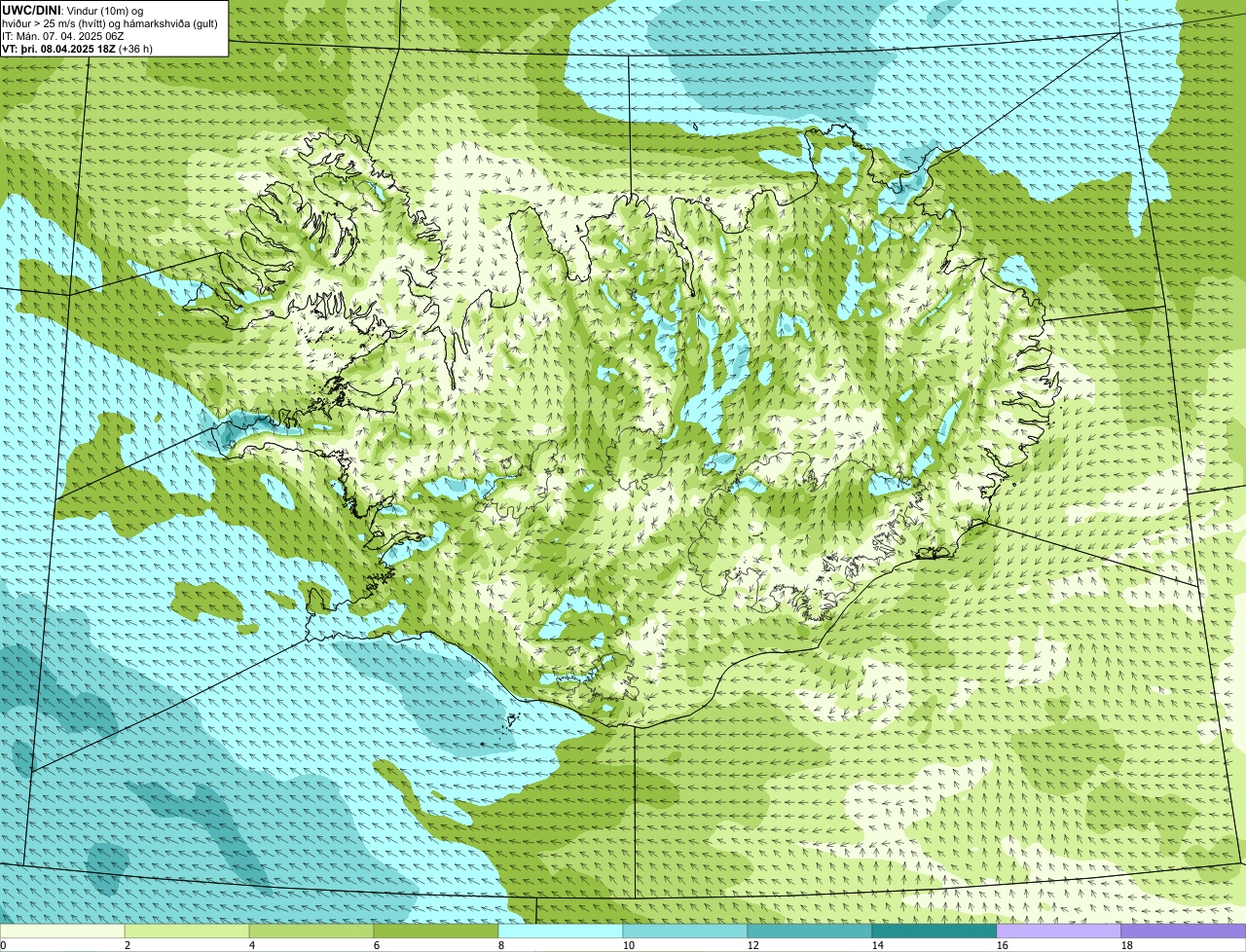1246x952 pixels.
Task: Click the medium green 4–6 m/s legend swatch
Action: point(311,931)
